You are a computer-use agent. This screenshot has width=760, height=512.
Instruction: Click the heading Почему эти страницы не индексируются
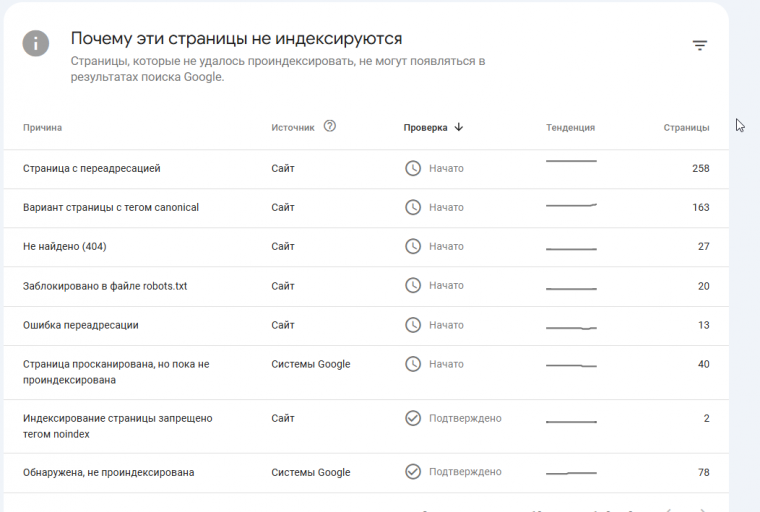236,38
